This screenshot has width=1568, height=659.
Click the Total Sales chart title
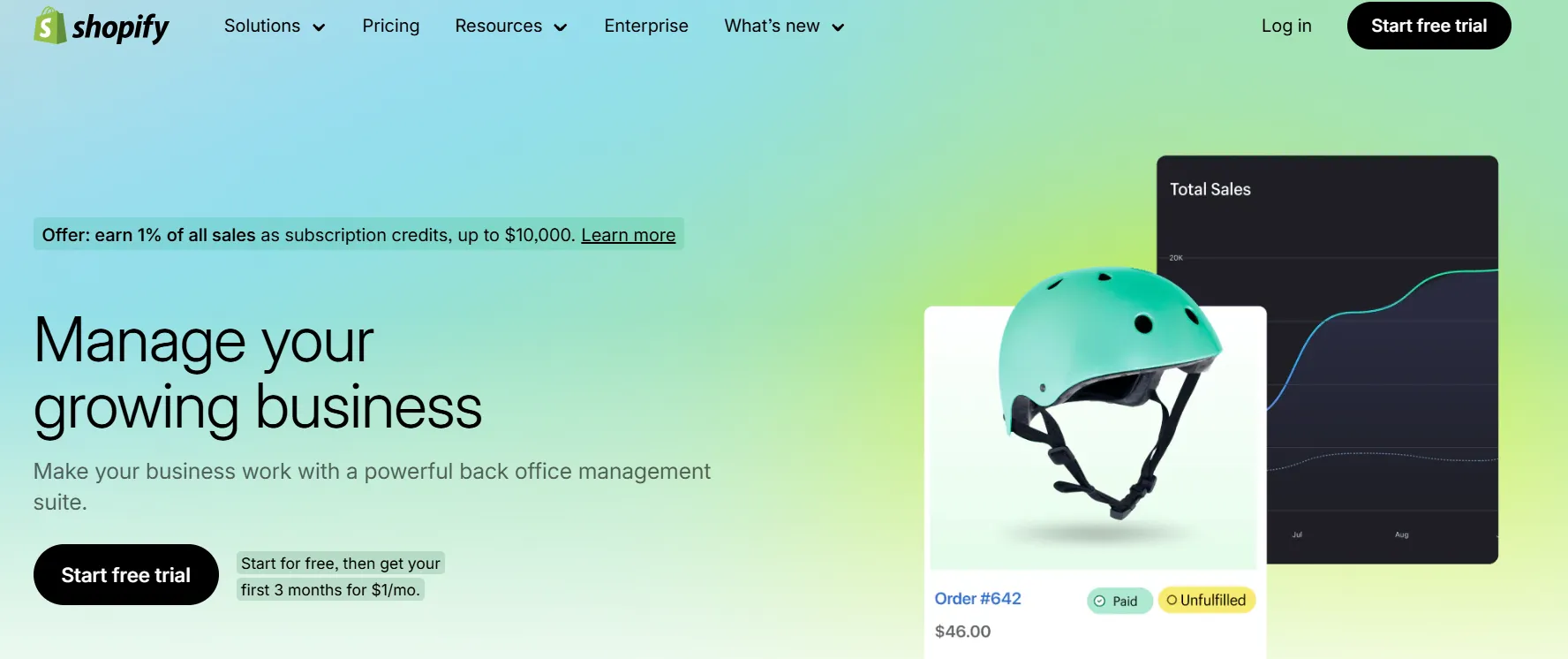(x=1210, y=189)
